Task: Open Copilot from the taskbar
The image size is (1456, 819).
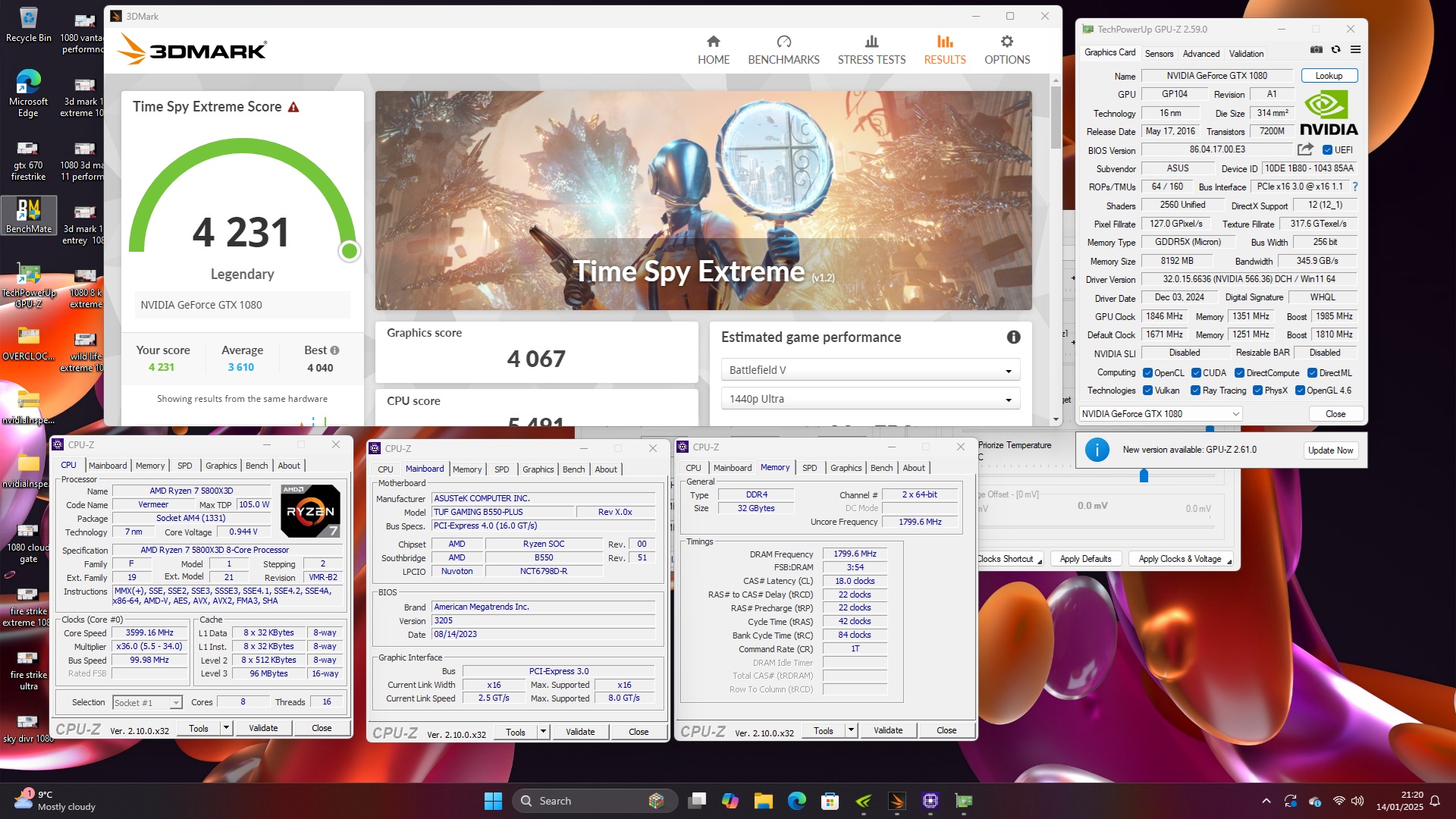Action: (730, 801)
